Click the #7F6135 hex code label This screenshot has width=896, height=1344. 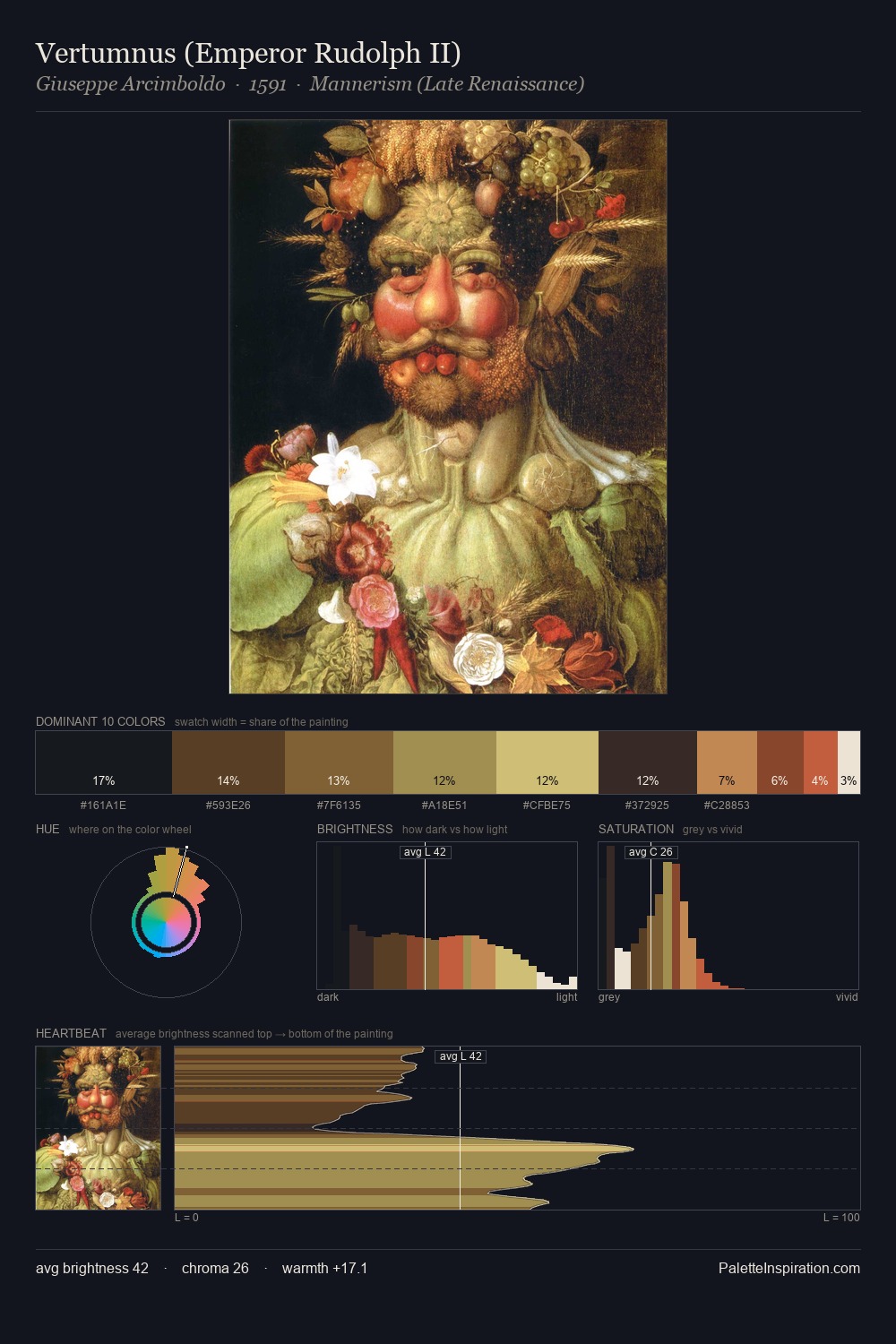click(339, 806)
